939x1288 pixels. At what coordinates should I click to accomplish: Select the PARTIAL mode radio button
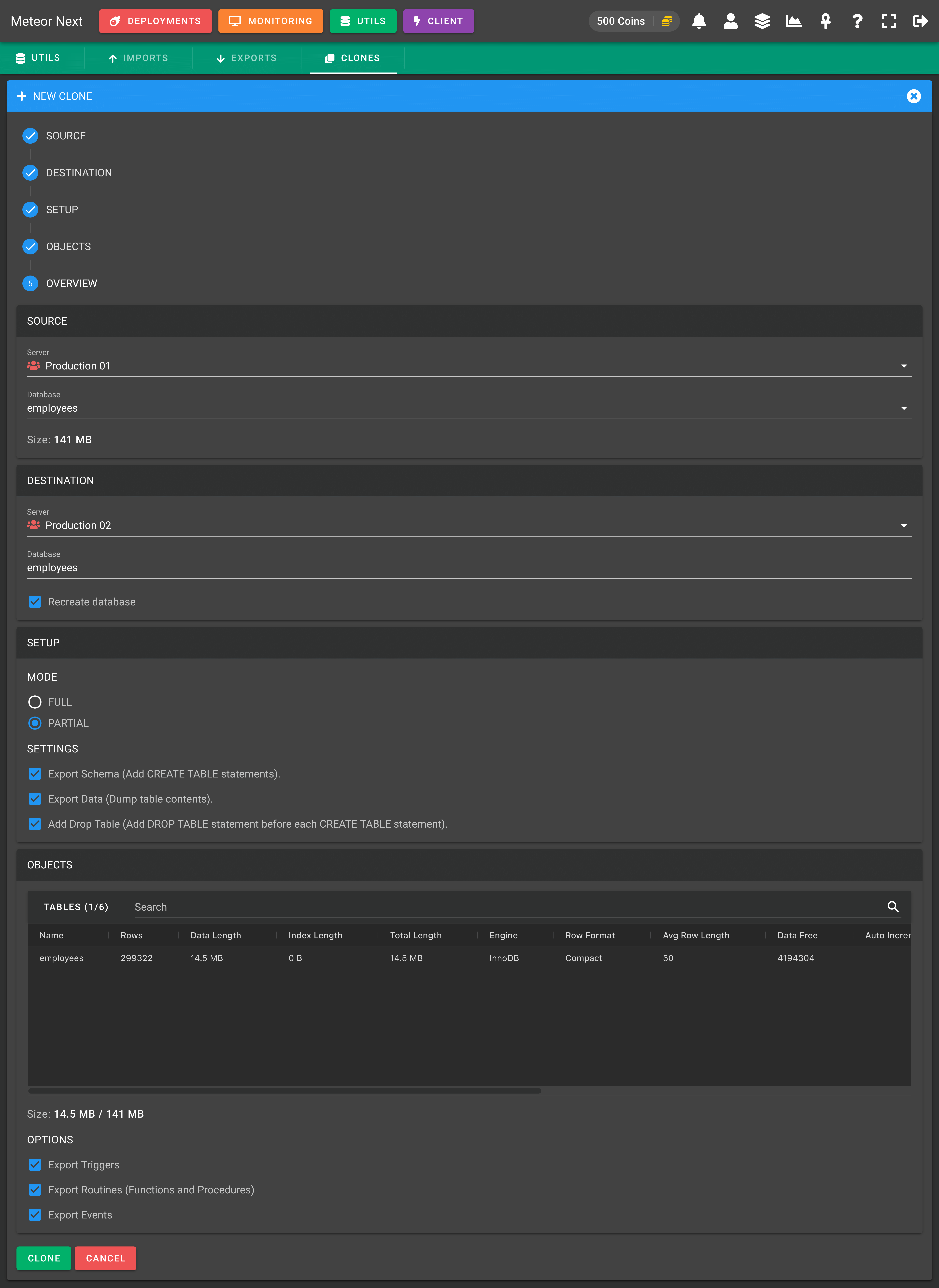[x=35, y=723]
